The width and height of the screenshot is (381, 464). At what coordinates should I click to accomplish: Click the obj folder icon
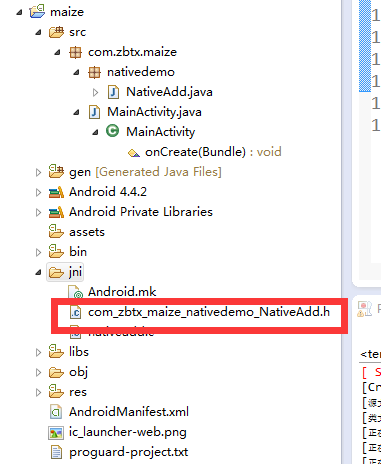pyautogui.click(x=56, y=373)
